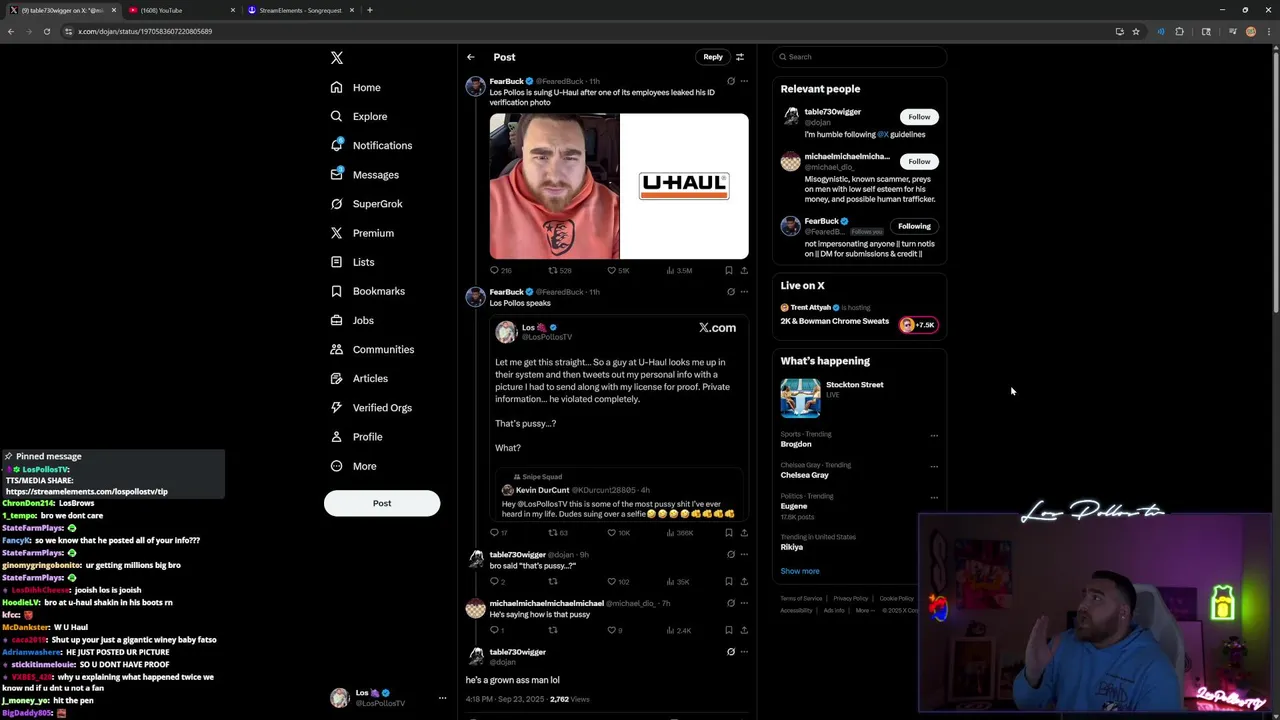Click the Lists icon in sidebar
This screenshot has height=720, width=1280.
336,262
